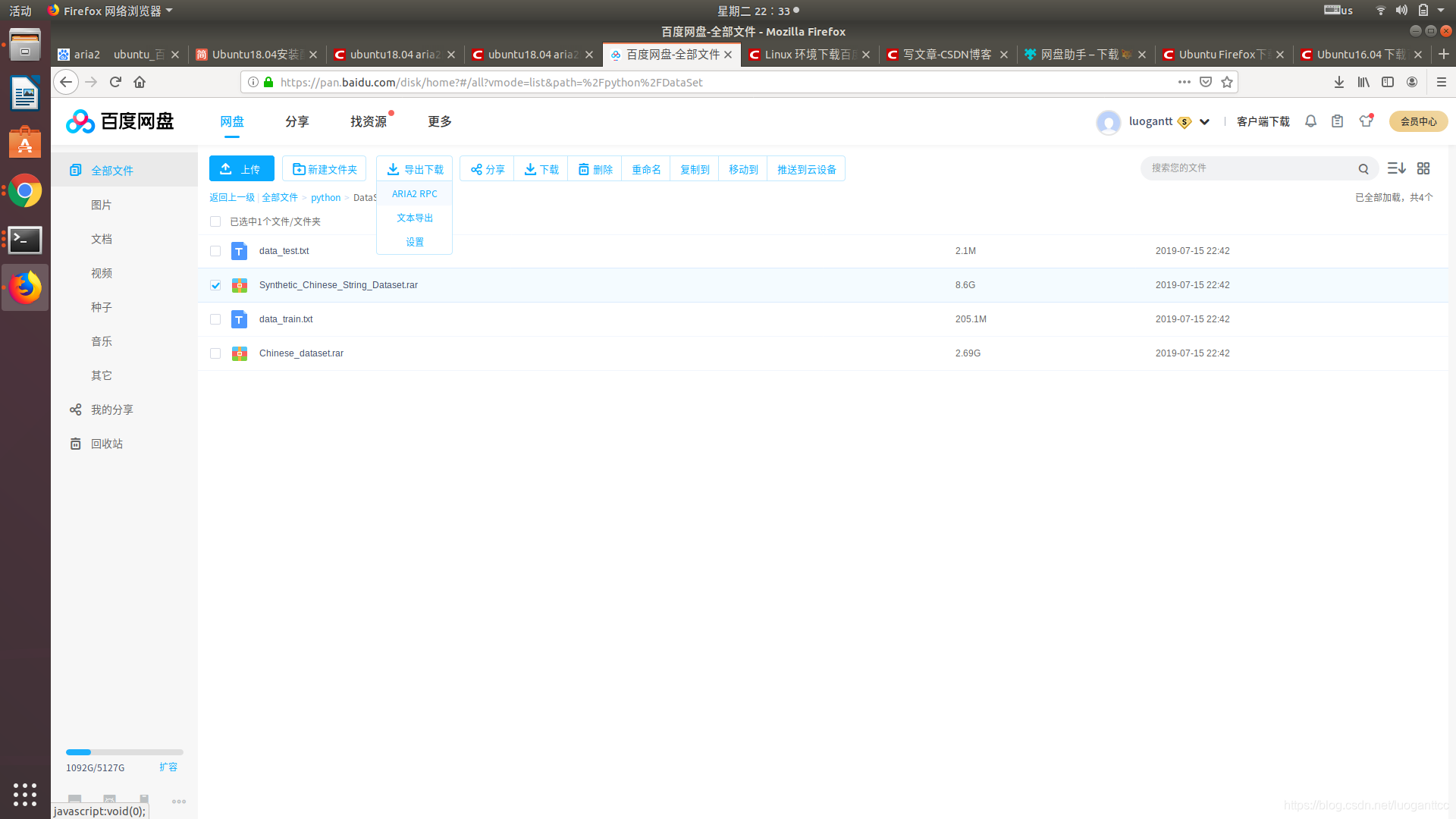Open the sort order icon
Screen dimensions: 1456x819
click(1396, 168)
